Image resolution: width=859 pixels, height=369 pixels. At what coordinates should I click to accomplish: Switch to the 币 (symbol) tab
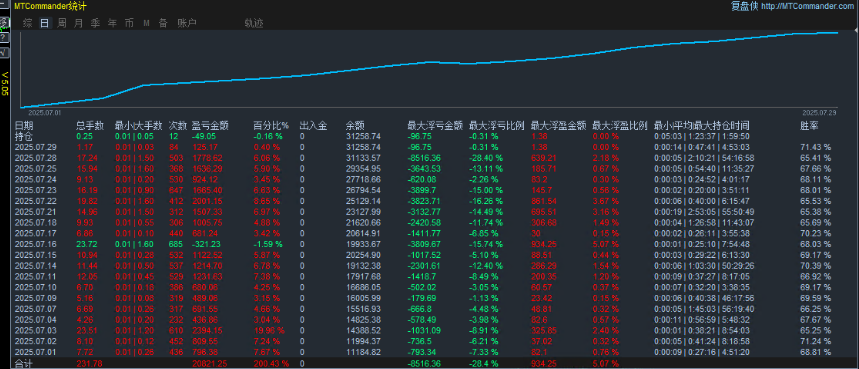129,23
